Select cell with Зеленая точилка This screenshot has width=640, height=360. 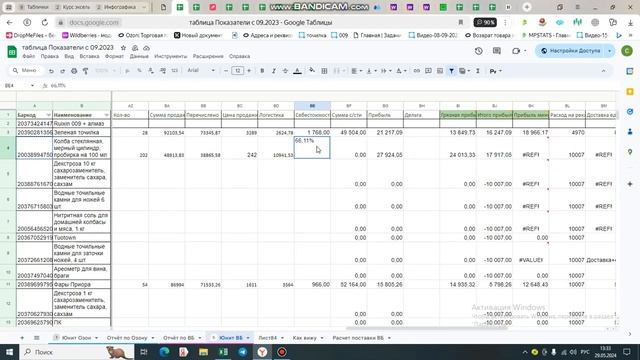click(82, 133)
